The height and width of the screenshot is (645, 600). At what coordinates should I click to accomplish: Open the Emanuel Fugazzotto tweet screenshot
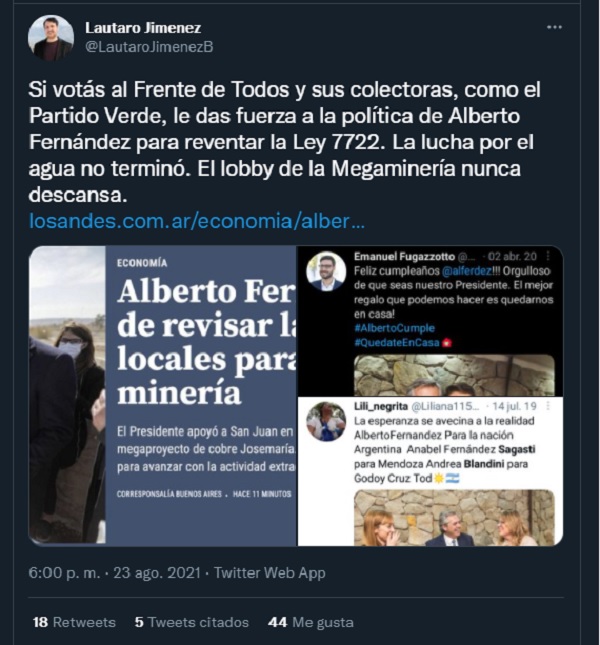[430, 321]
